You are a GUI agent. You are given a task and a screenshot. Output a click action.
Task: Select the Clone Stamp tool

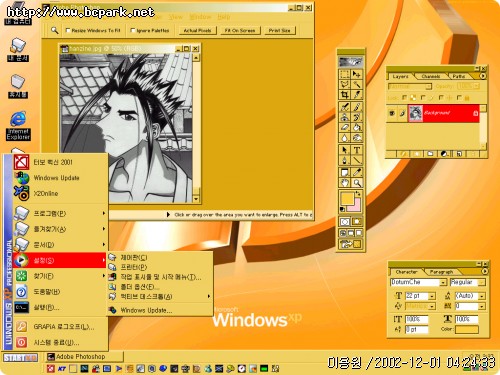click(344, 117)
